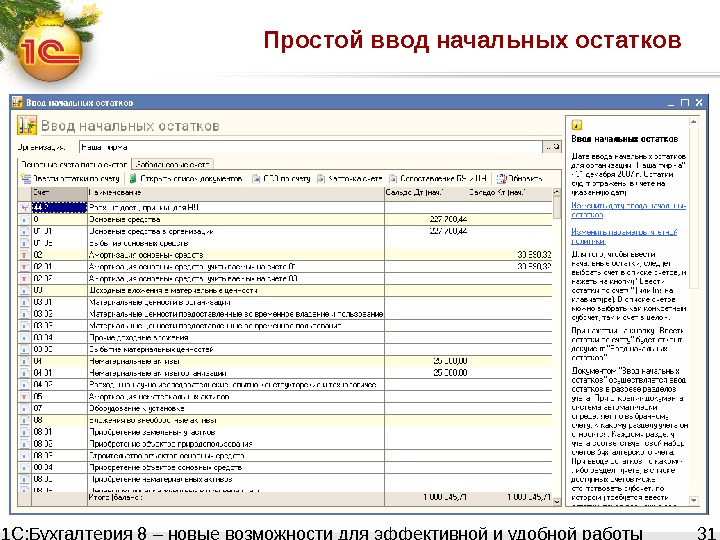Open the 'ОСВ по счету' report icon
720x540 pixels.
point(256,179)
